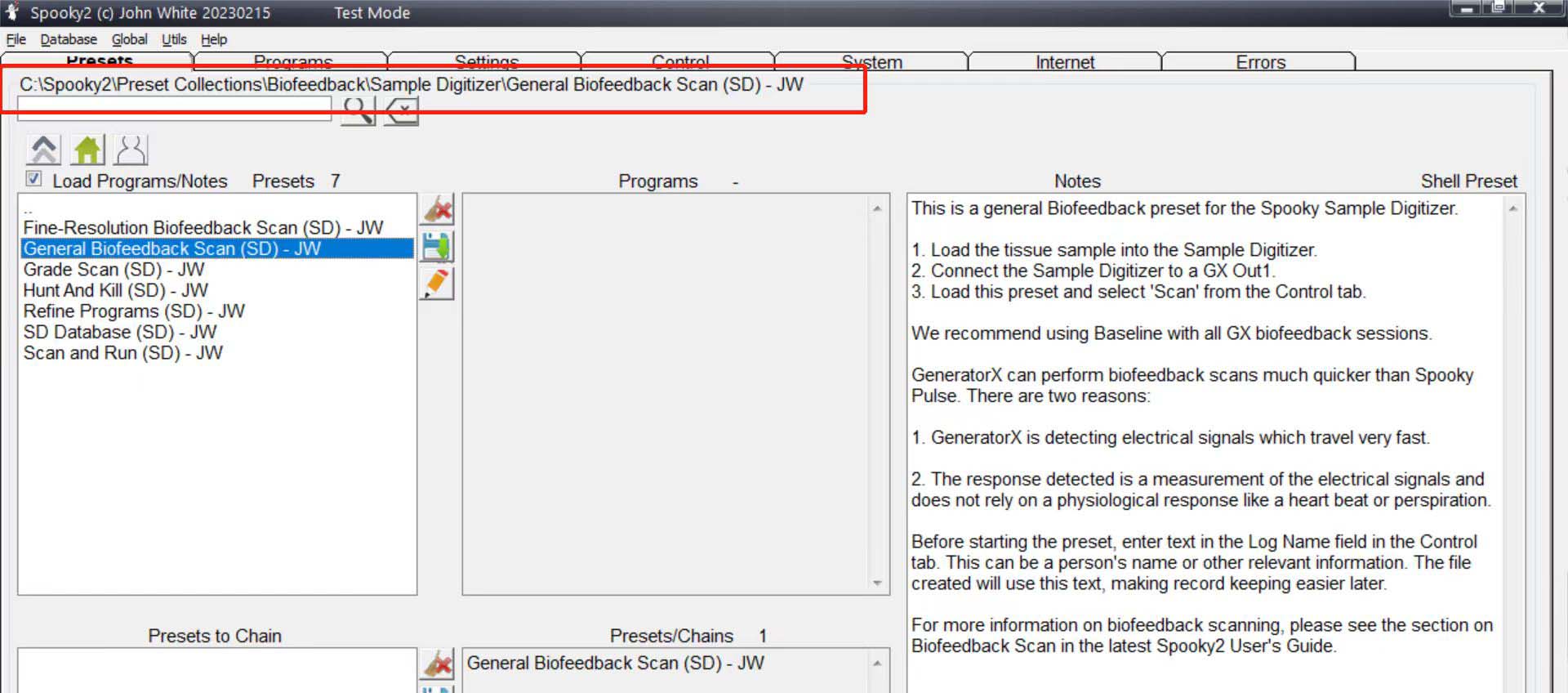Go to the green Home presets icon
The image size is (1568, 693).
tap(87, 150)
